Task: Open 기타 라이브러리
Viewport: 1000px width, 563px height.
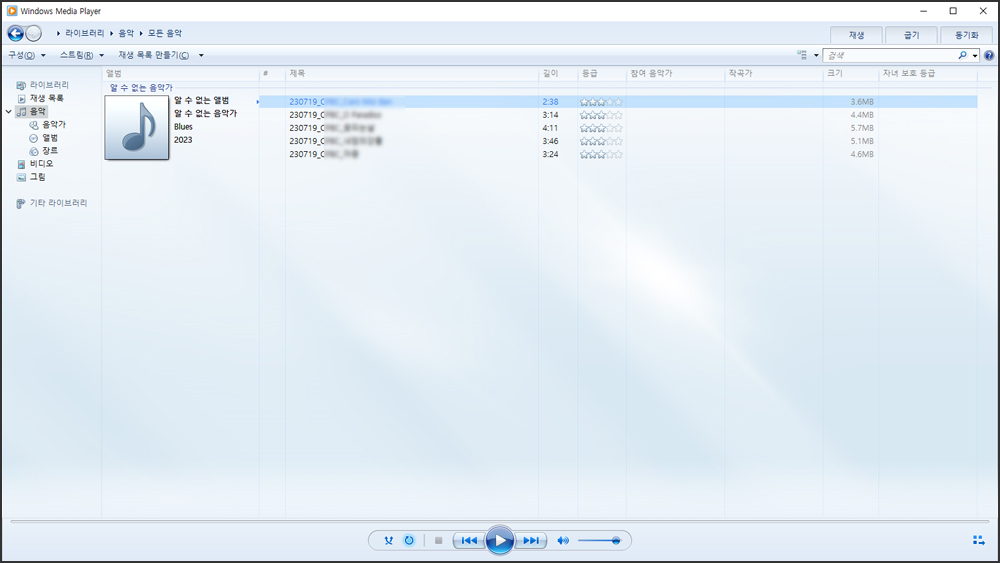Action: tap(58, 203)
